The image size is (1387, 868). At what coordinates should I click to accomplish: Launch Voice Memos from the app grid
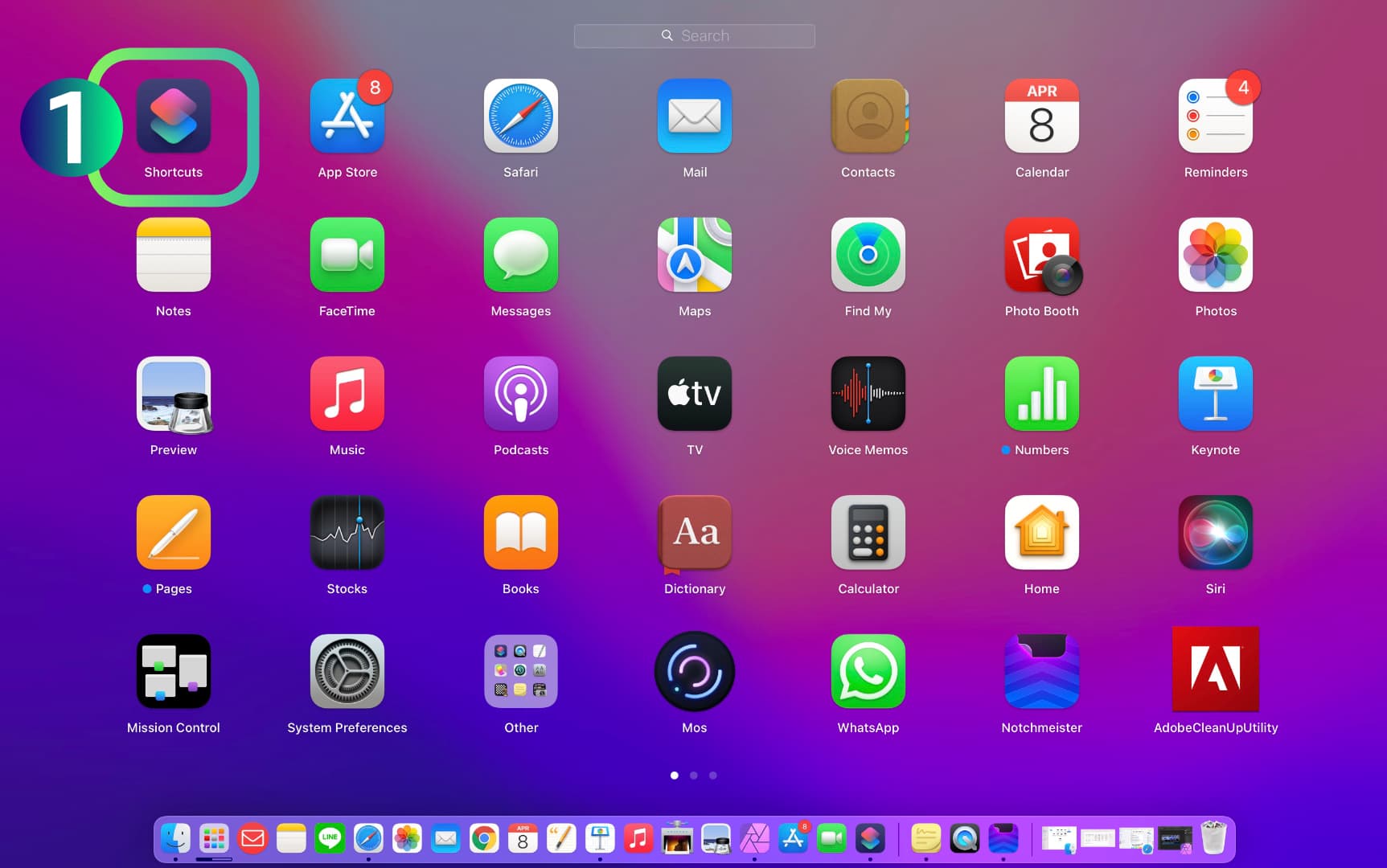click(x=868, y=394)
